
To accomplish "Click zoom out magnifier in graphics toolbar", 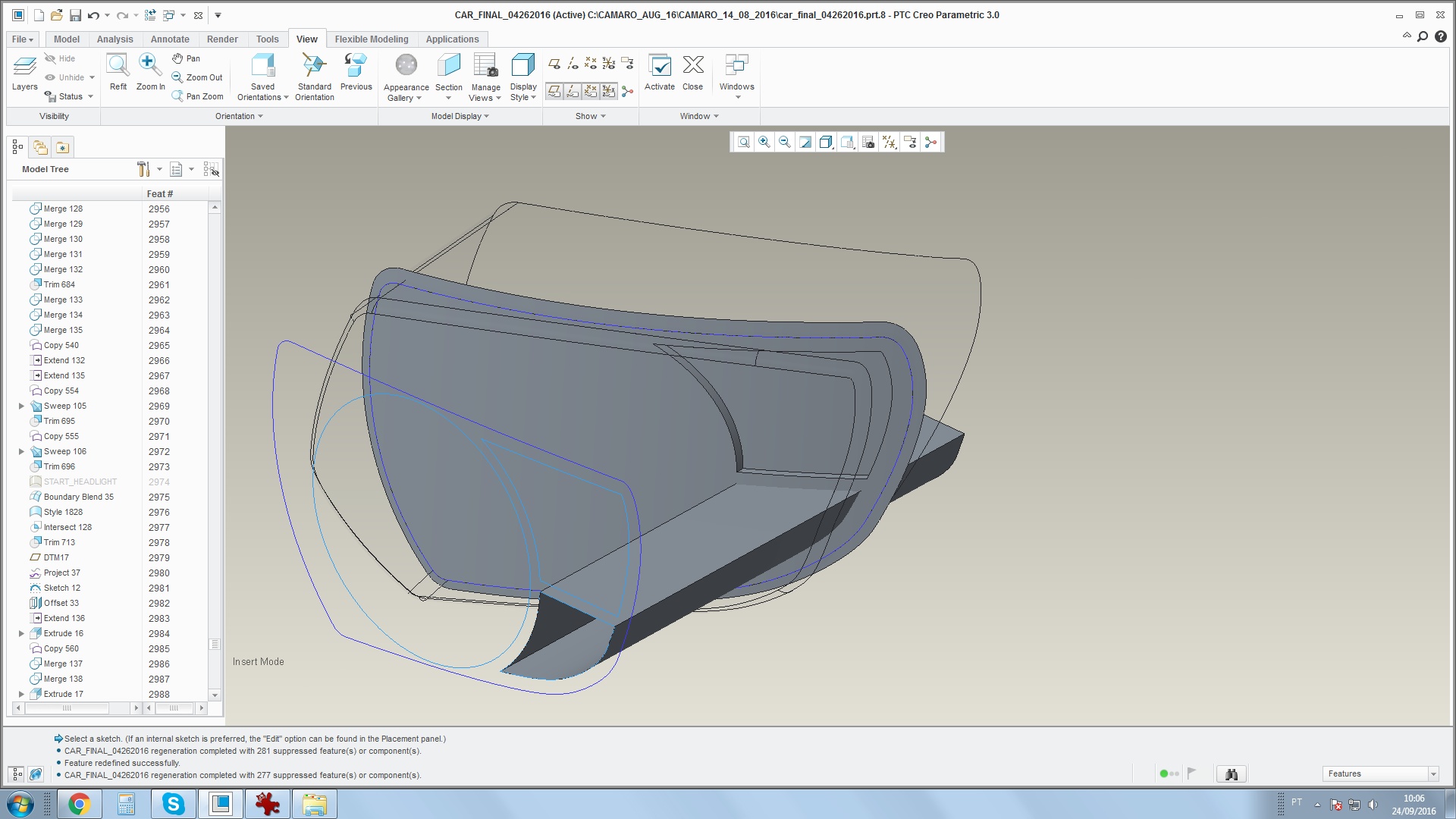I will pos(785,143).
